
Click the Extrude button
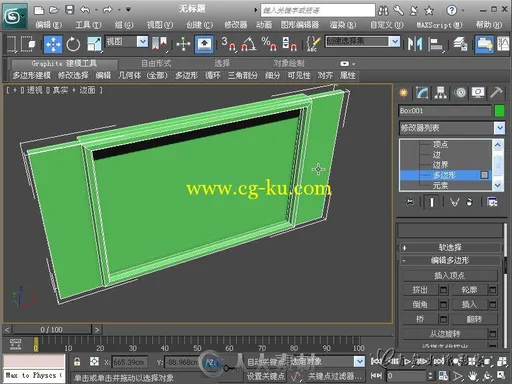pyautogui.click(x=420, y=290)
